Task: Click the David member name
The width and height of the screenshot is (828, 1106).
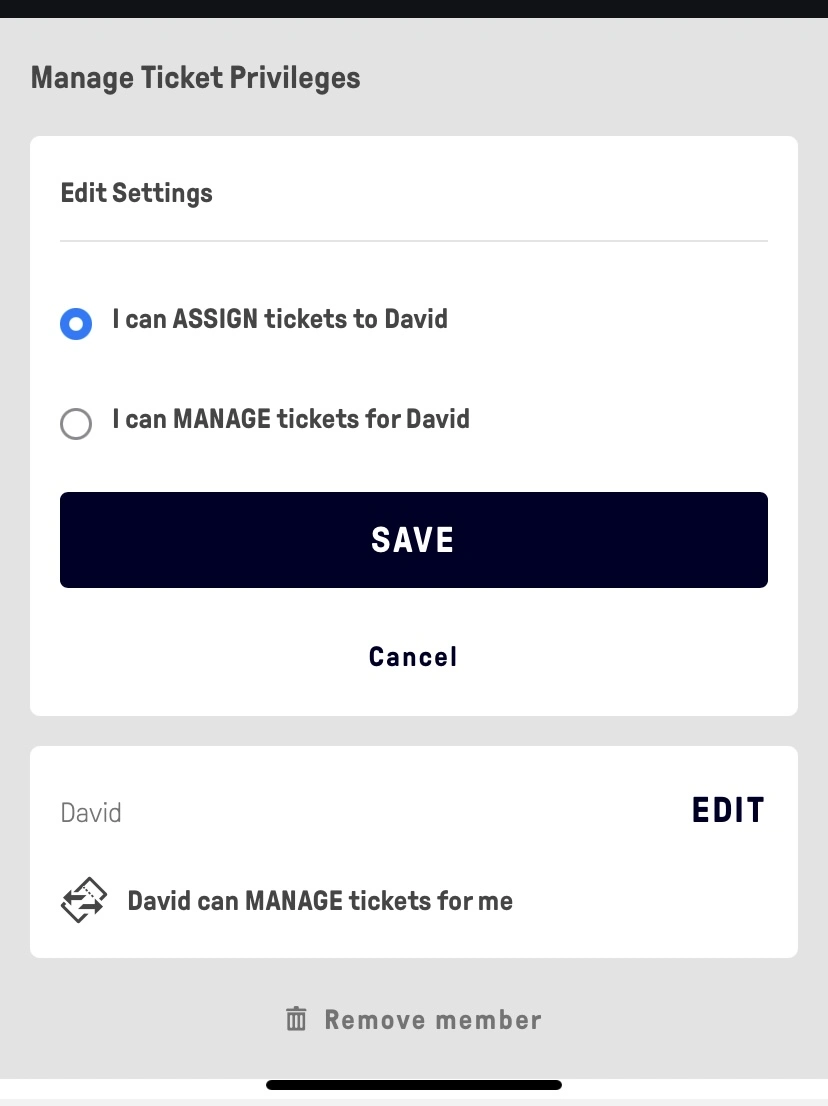Action: pyautogui.click(x=91, y=812)
